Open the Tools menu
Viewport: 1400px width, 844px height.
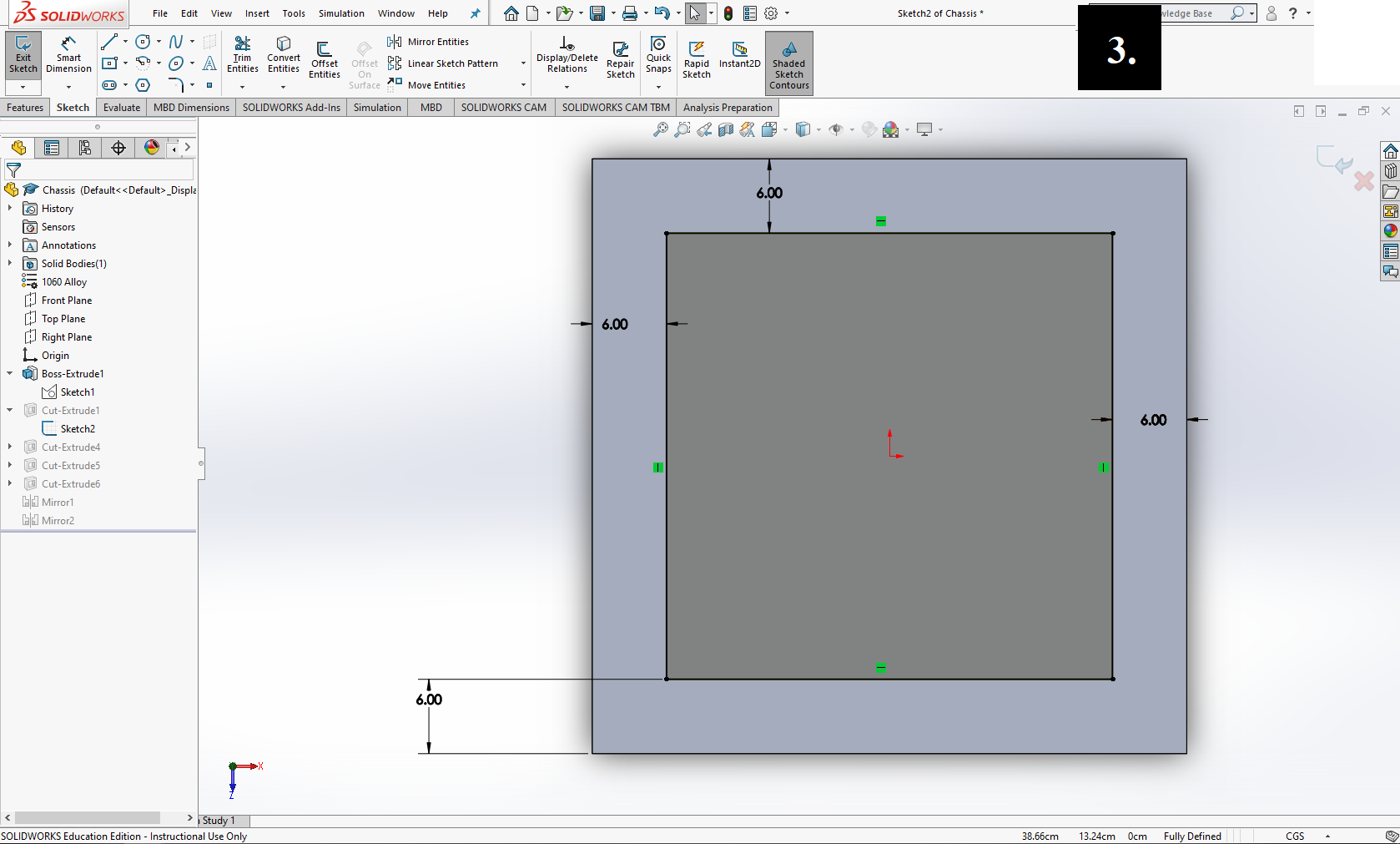point(294,13)
